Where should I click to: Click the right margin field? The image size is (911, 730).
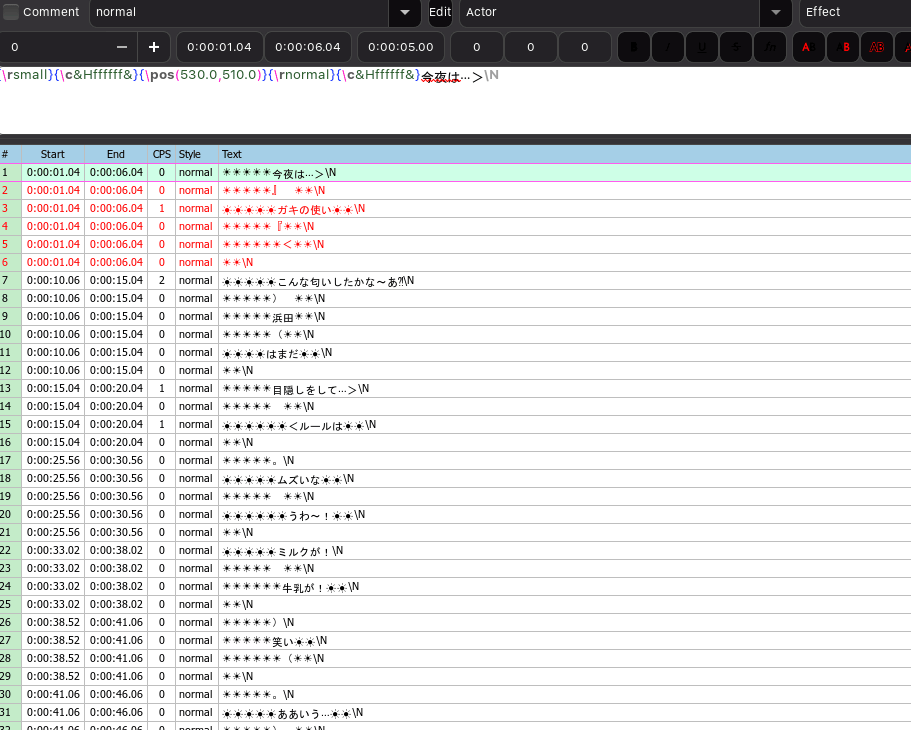pos(531,47)
